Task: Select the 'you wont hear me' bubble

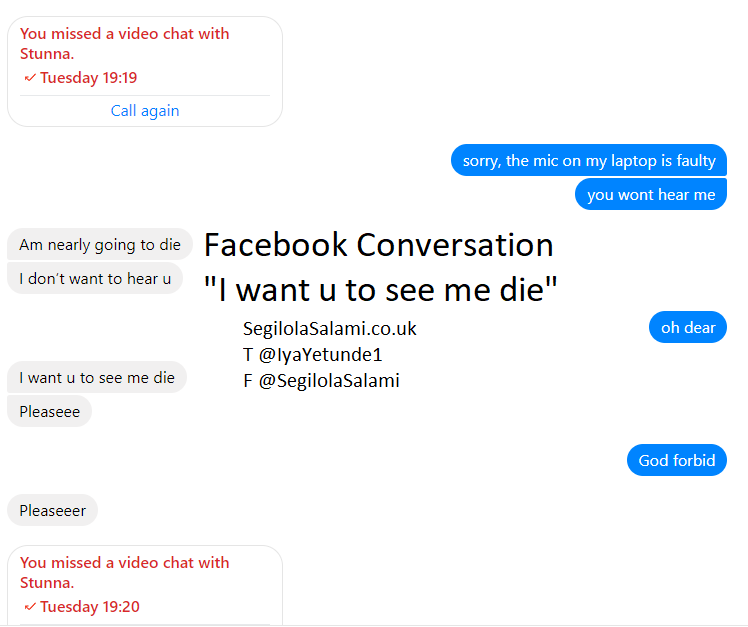Action: pos(651,194)
